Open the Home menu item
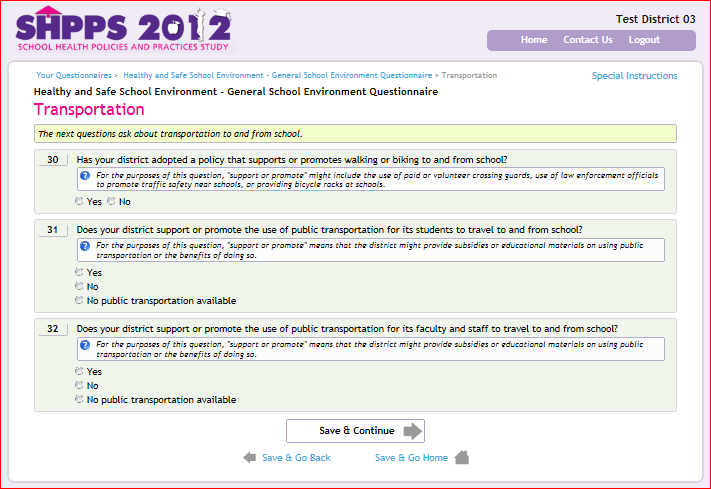 point(534,40)
